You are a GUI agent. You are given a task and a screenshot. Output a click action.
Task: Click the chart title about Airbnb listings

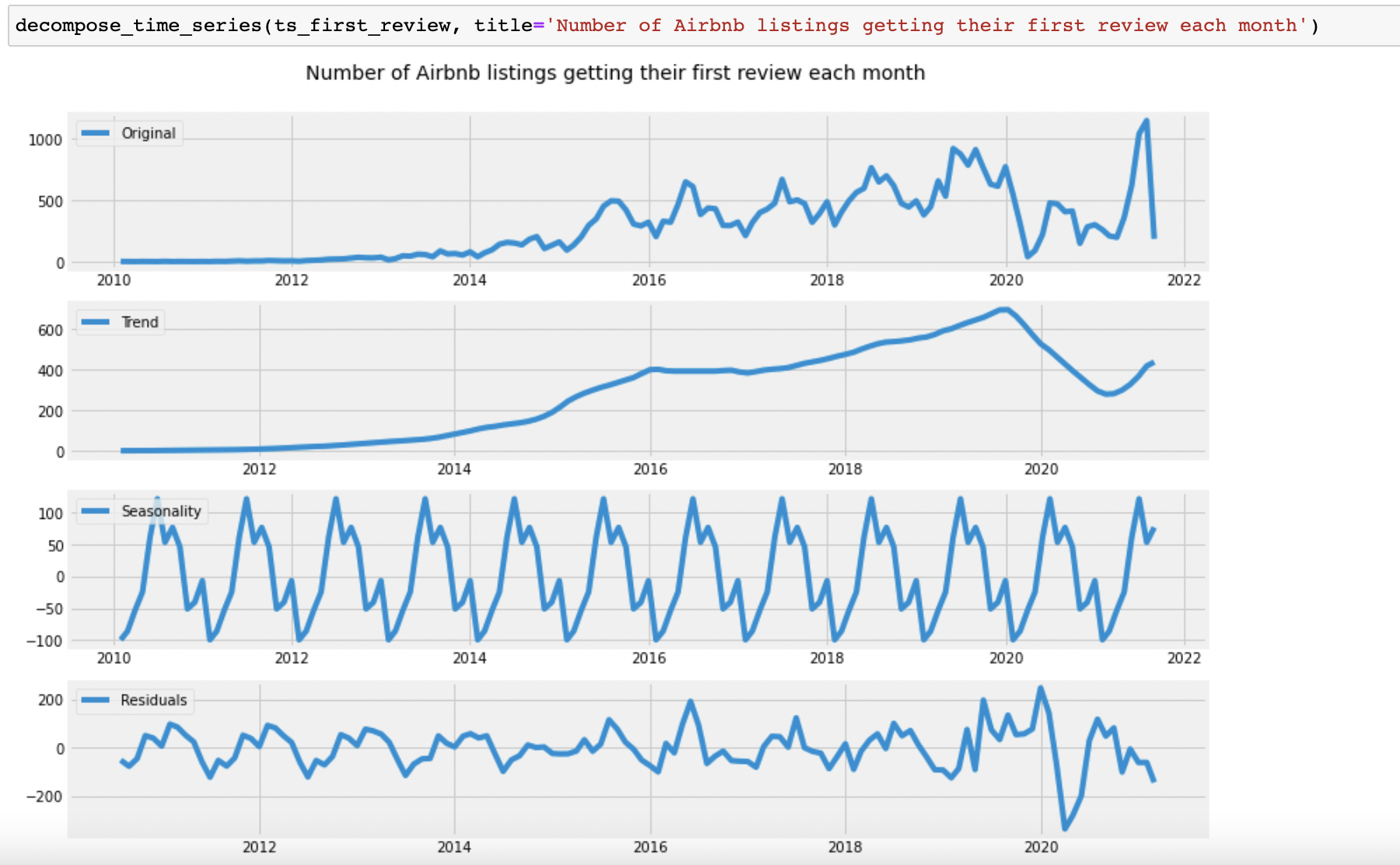click(615, 73)
